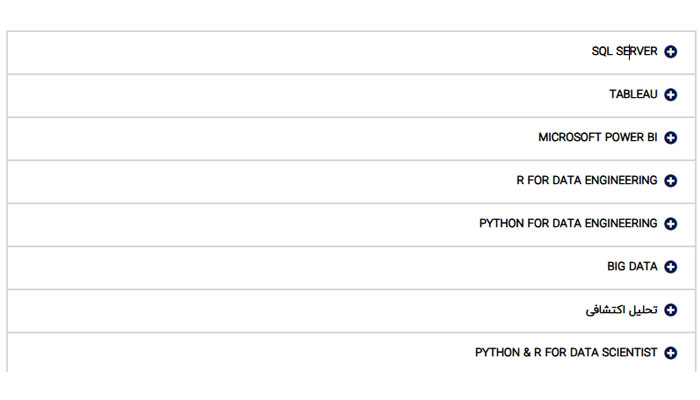Click the plus icon beside SQL SERVER
This screenshot has height=400, width=700.
pyautogui.click(x=671, y=52)
